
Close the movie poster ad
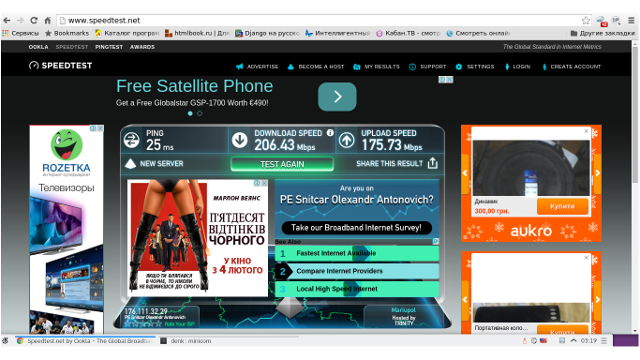(x=264, y=183)
